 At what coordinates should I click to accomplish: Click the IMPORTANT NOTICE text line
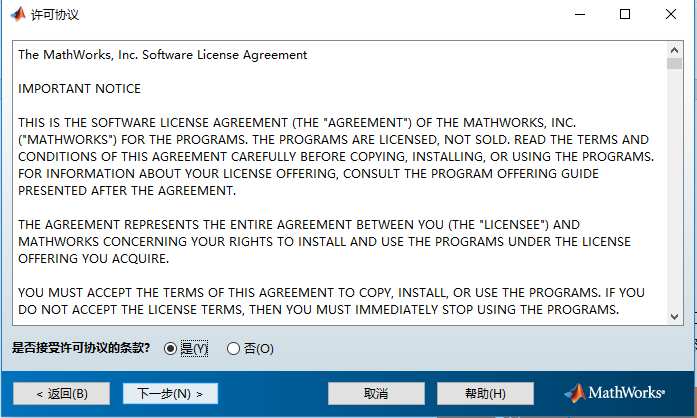(80, 89)
